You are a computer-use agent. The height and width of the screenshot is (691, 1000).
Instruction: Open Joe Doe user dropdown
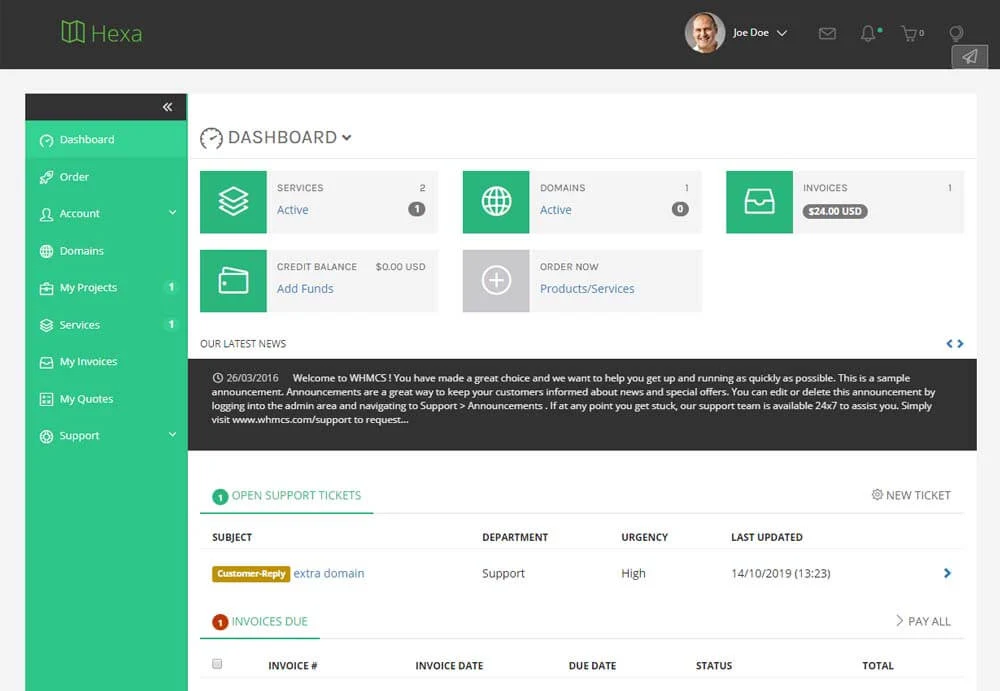click(760, 33)
